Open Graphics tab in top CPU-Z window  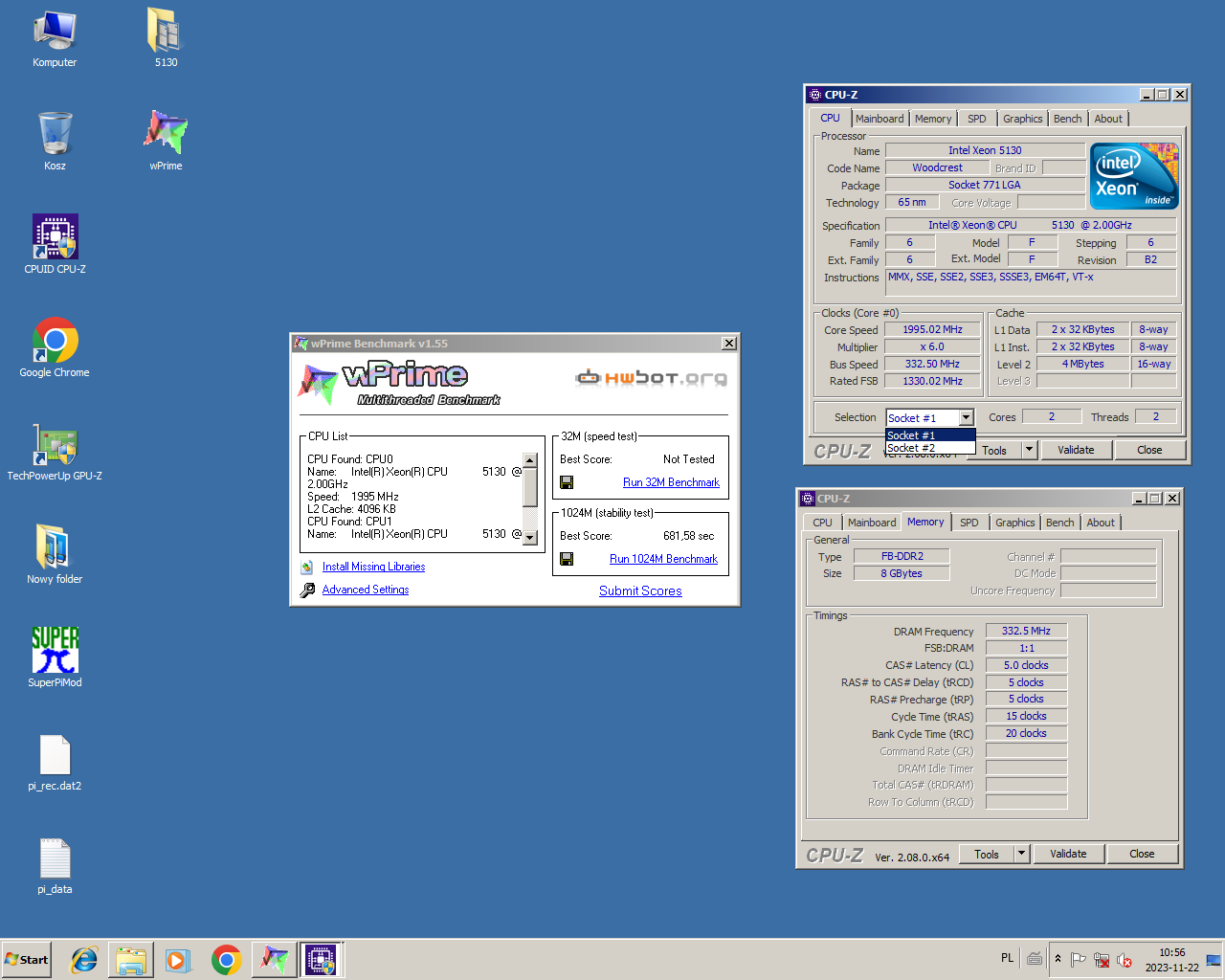[1022, 119]
